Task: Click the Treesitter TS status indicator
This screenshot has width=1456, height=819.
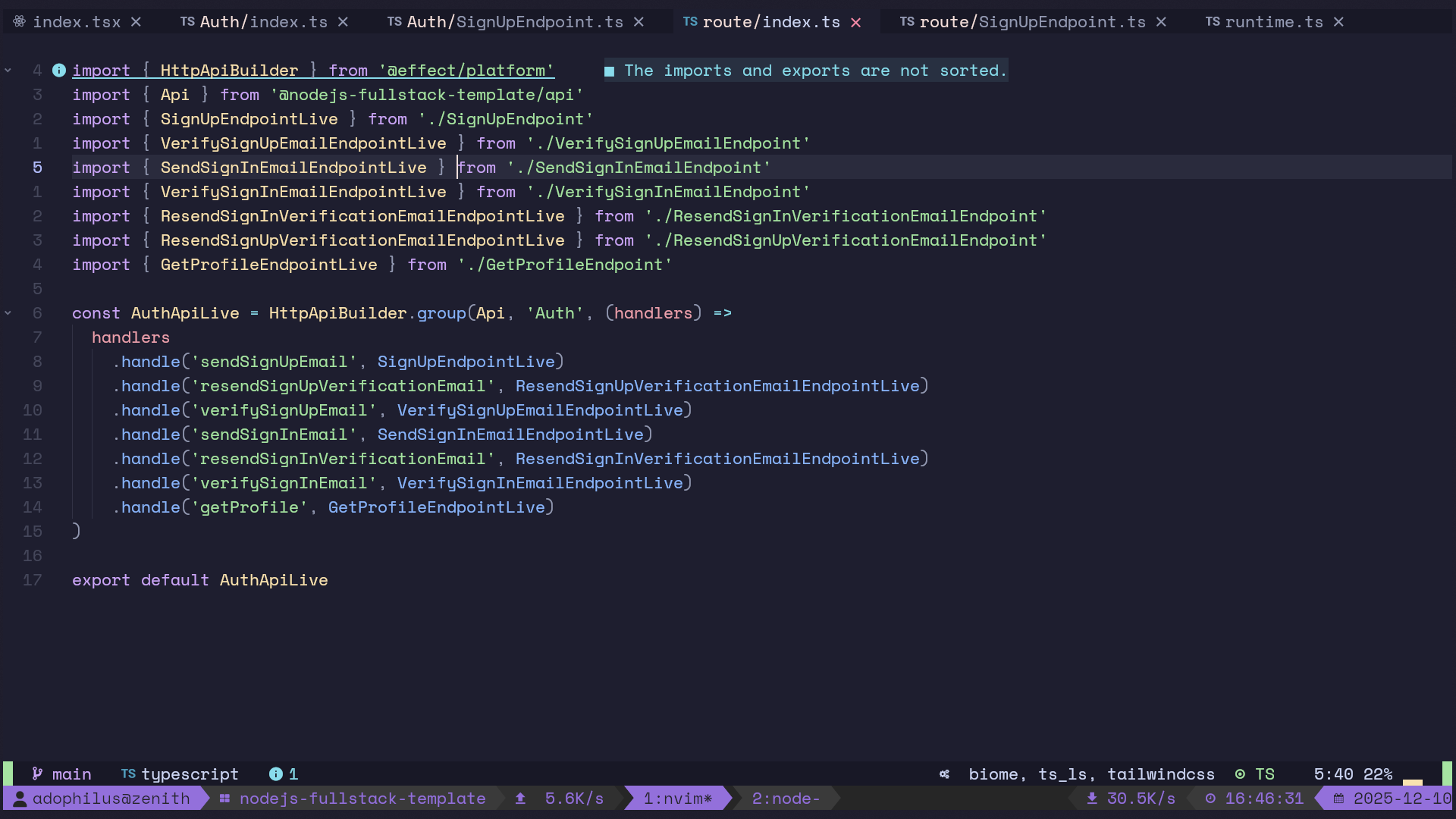Action: pyautogui.click(x=1255, y=774)
